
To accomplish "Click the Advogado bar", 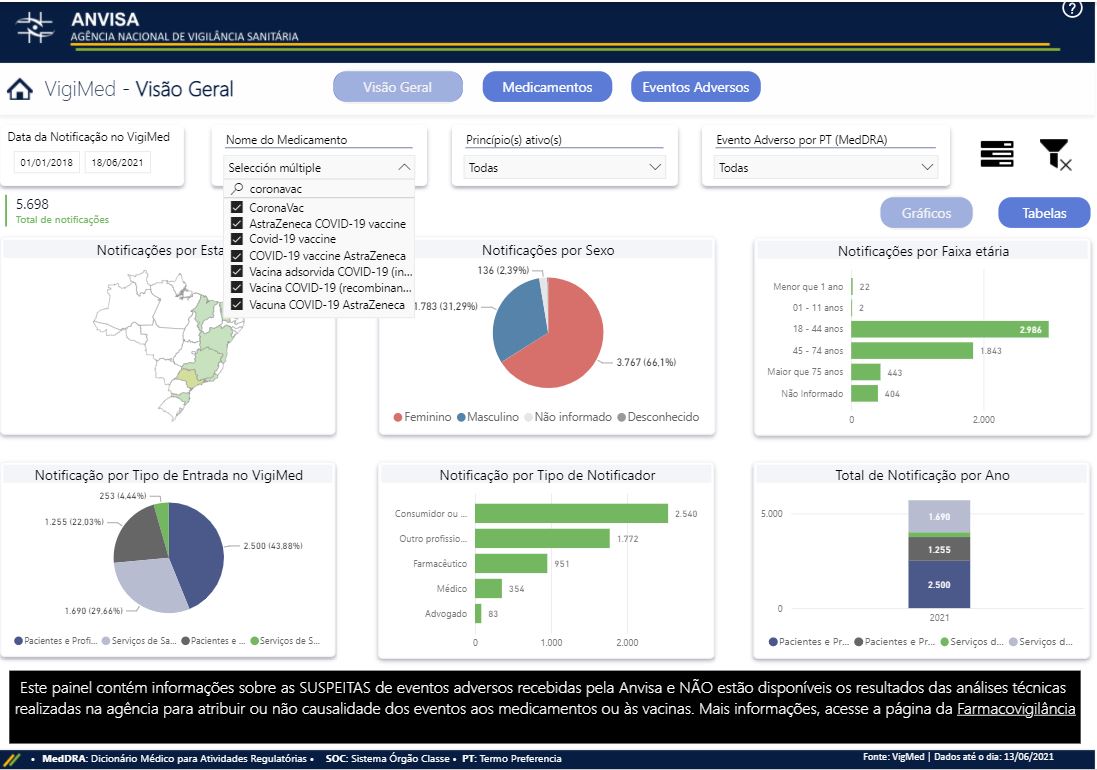I will pyautogui.click(x=478, y=613).
